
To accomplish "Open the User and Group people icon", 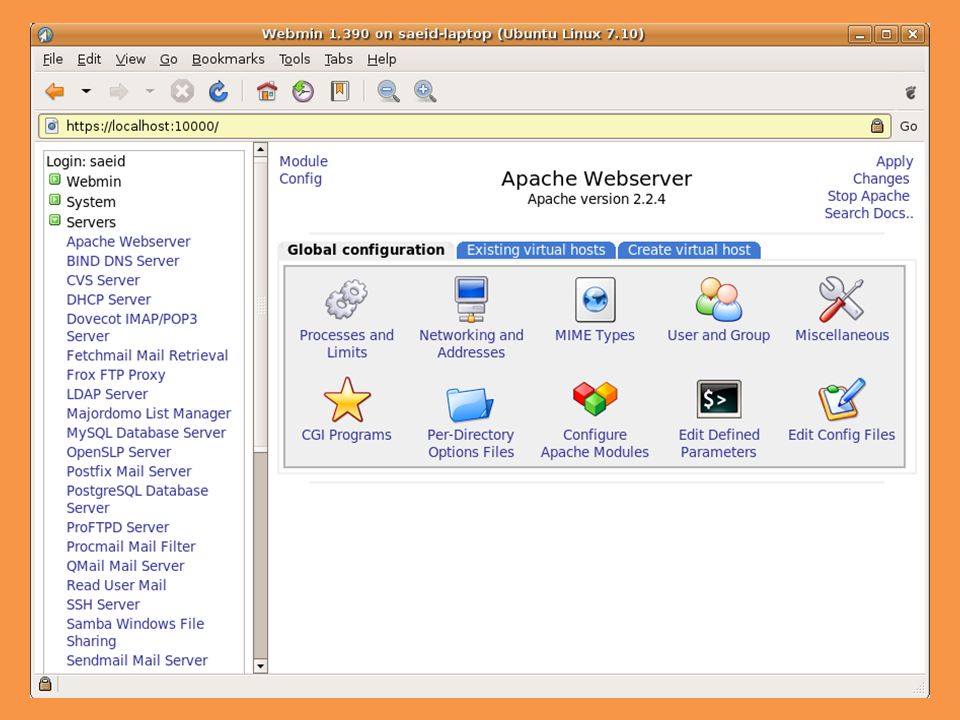I will (x=718, y=299).
